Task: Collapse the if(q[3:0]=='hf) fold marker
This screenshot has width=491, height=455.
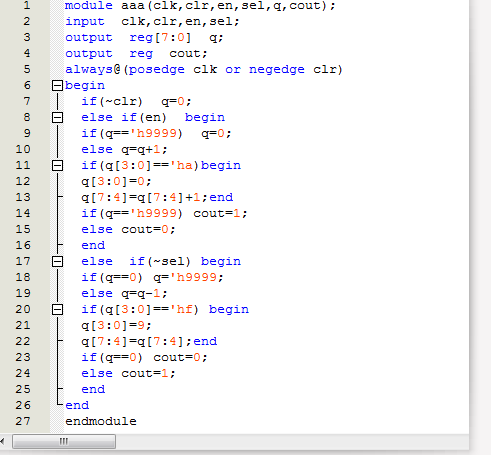Action: [57, 310]
